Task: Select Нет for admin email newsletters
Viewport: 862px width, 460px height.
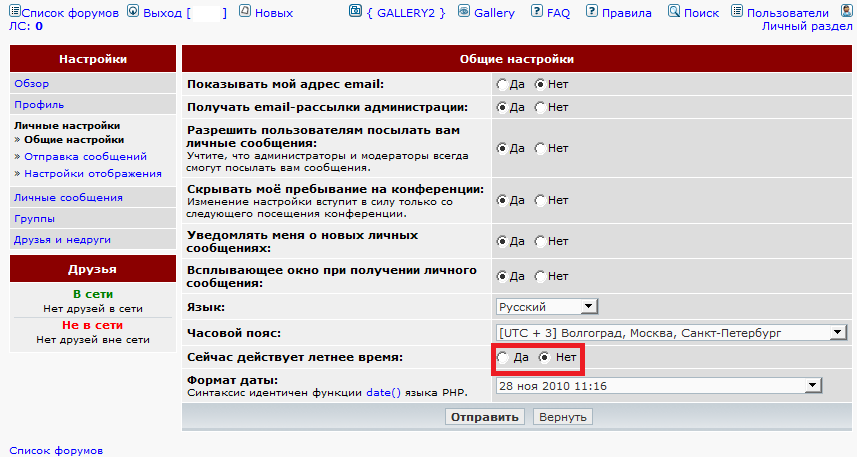Action: (x=540, y=107)
